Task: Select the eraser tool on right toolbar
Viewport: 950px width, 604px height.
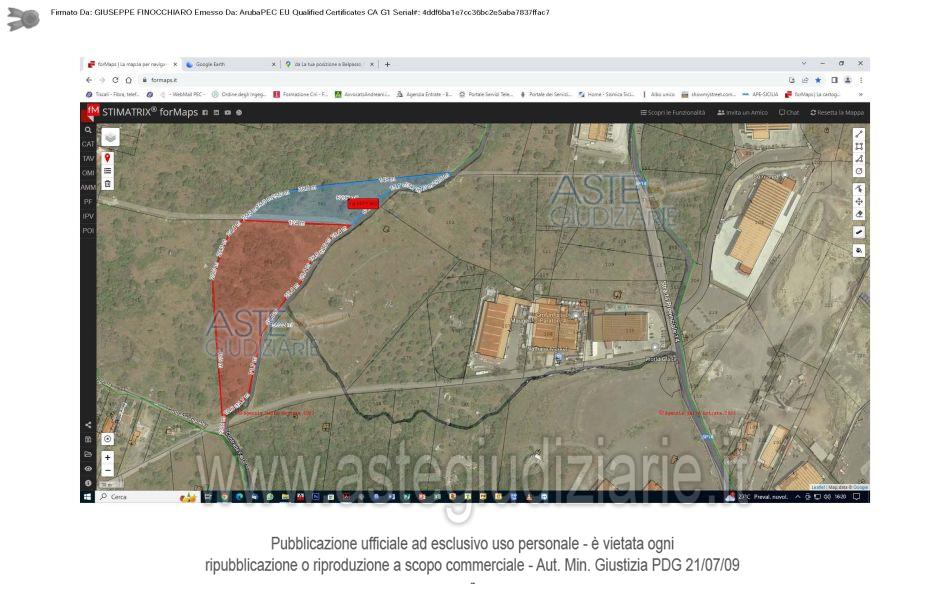Action: (x=859, y=214)
